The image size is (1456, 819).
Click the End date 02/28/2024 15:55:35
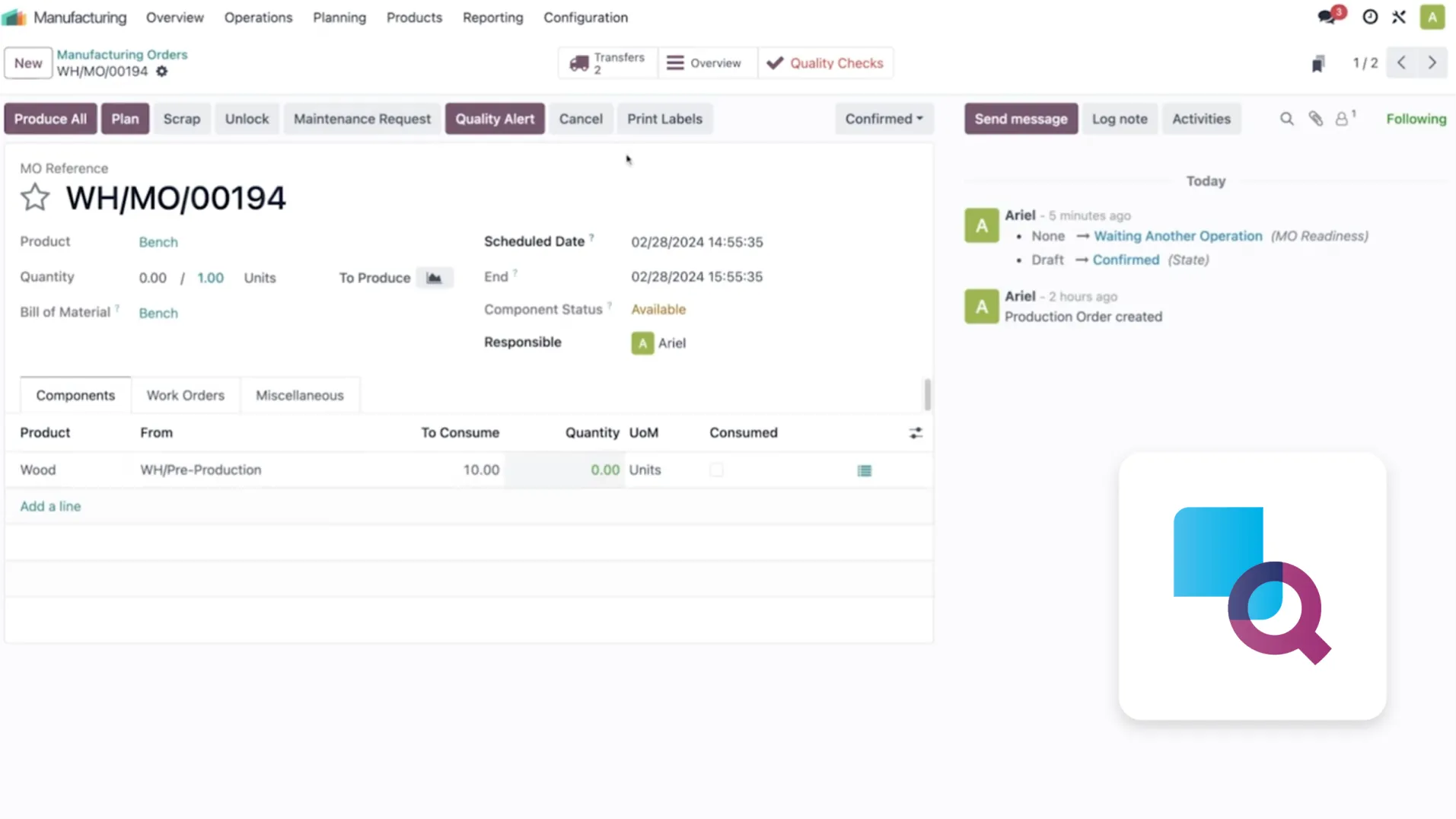click(696, 277)
